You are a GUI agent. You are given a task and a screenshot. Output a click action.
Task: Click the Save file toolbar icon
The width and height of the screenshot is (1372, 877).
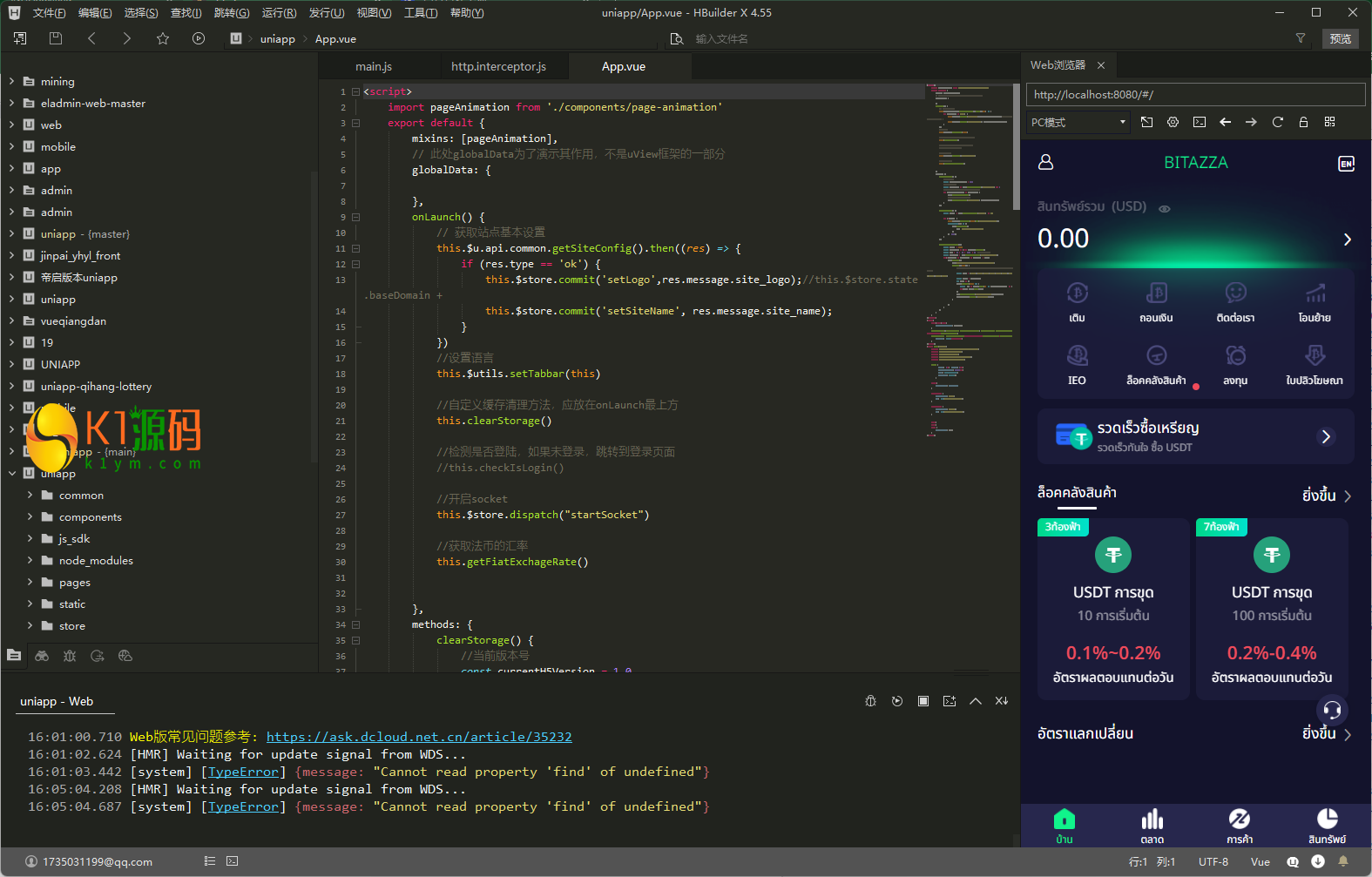click(56, 38)
